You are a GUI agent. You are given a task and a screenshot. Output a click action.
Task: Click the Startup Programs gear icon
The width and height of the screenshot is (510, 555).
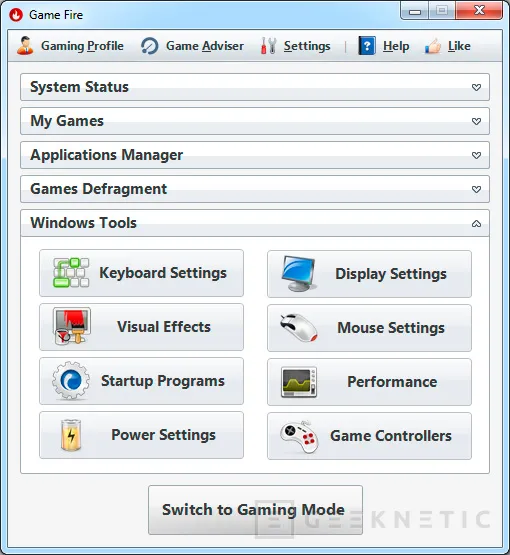(x=71, y=381)
